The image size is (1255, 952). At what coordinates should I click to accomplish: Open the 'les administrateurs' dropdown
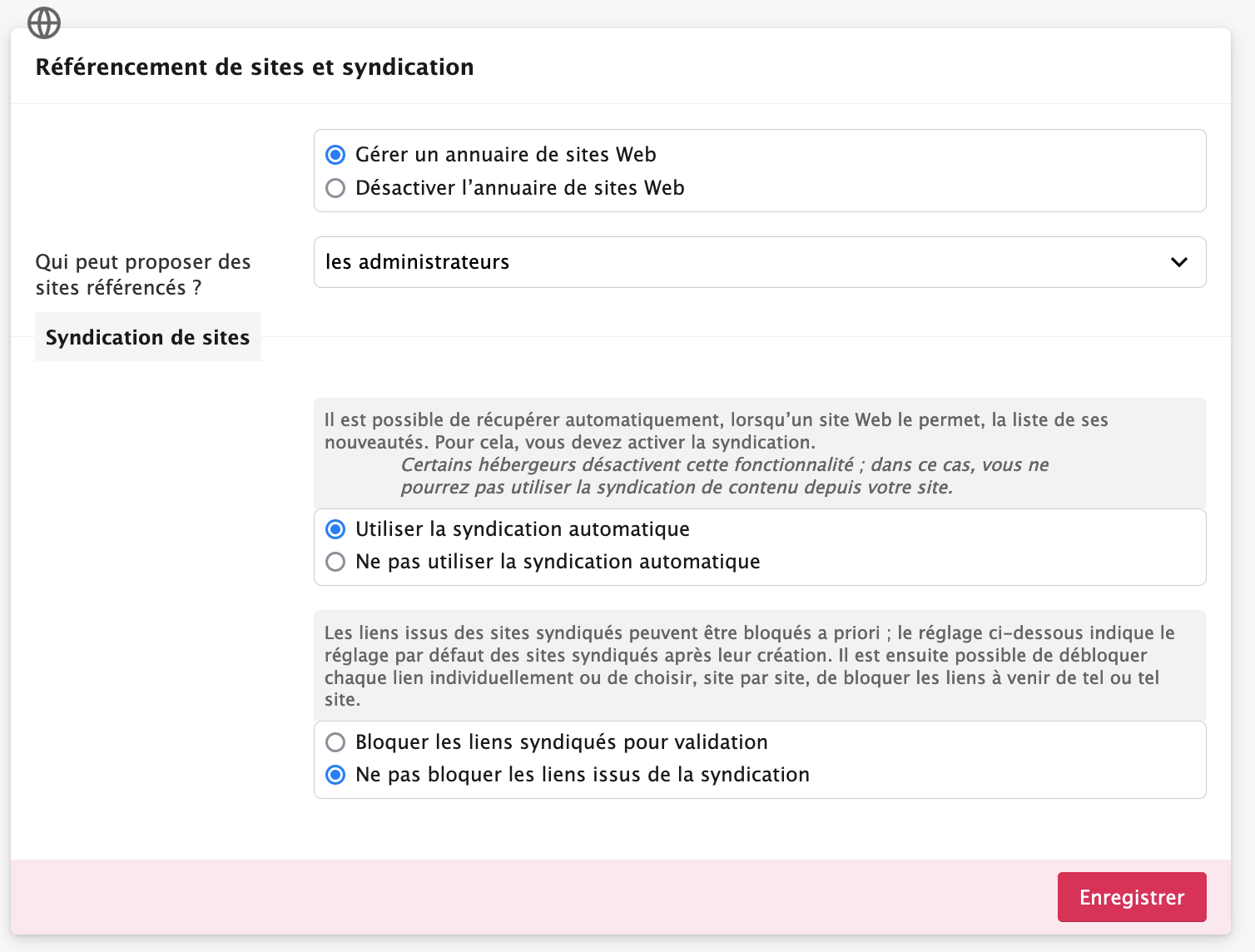pos(749,262)
